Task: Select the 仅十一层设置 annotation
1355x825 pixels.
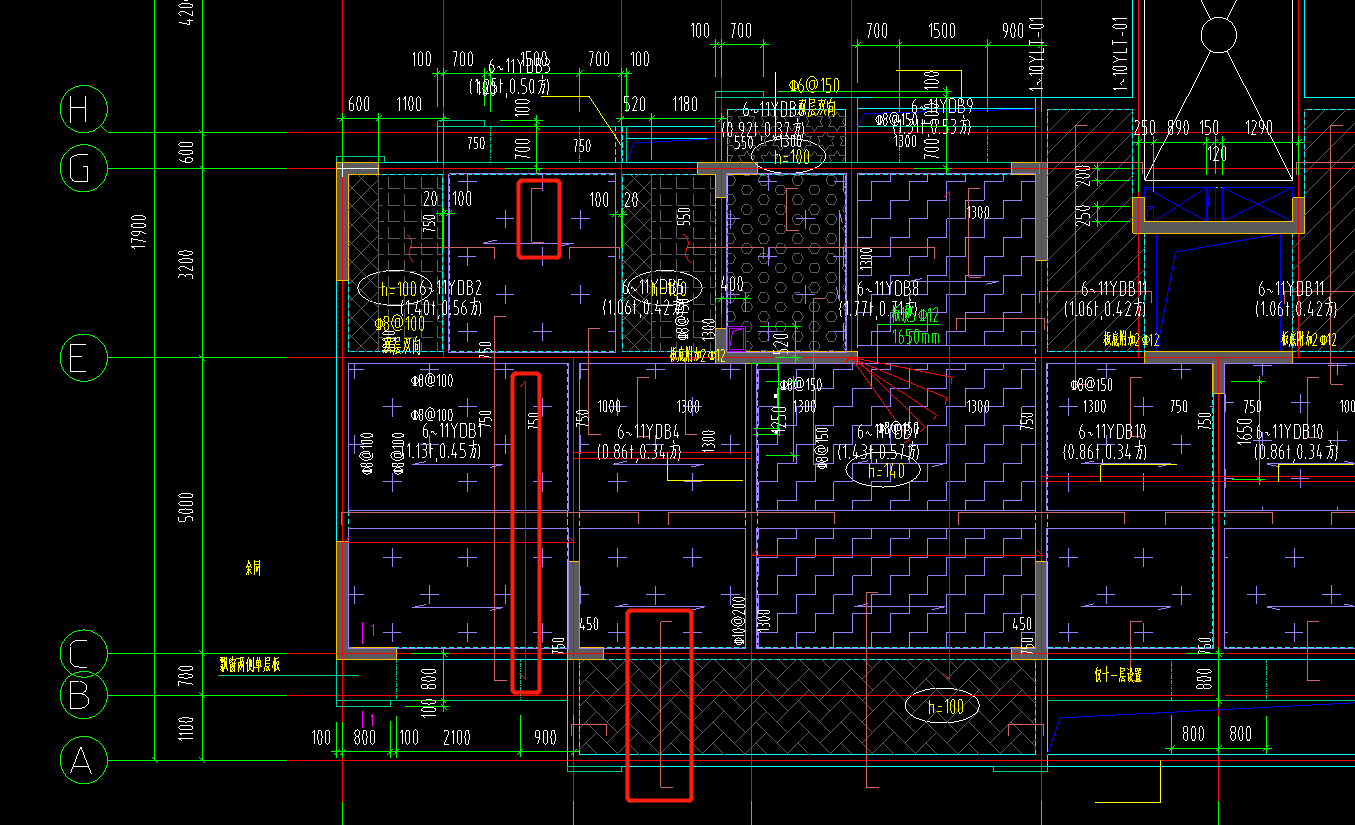Action: click(1118, 676)
